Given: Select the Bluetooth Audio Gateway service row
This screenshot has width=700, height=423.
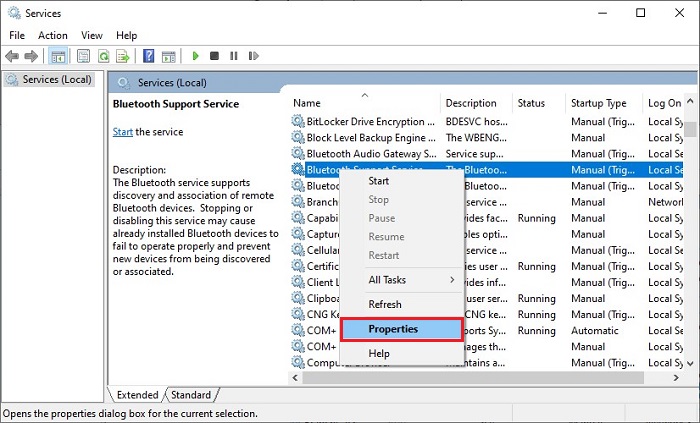Looking at the screenshot, I should 486,153.
